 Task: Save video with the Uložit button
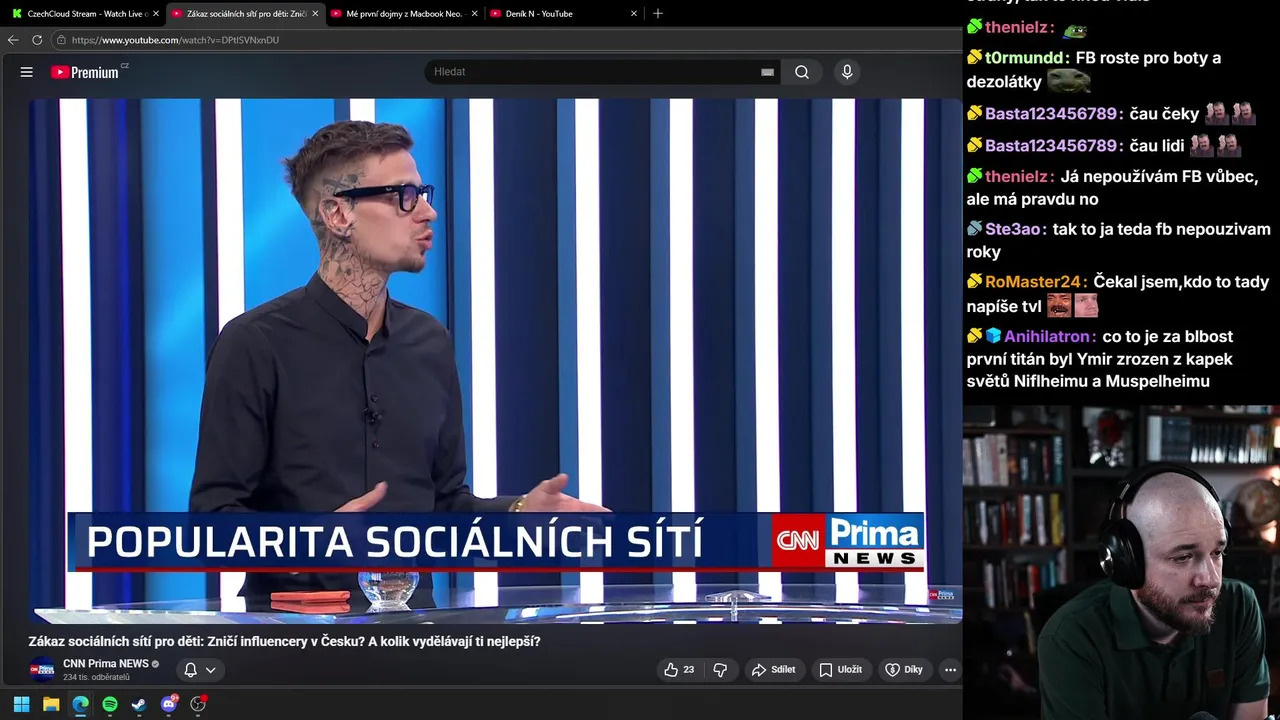click(x=840, y=670)
